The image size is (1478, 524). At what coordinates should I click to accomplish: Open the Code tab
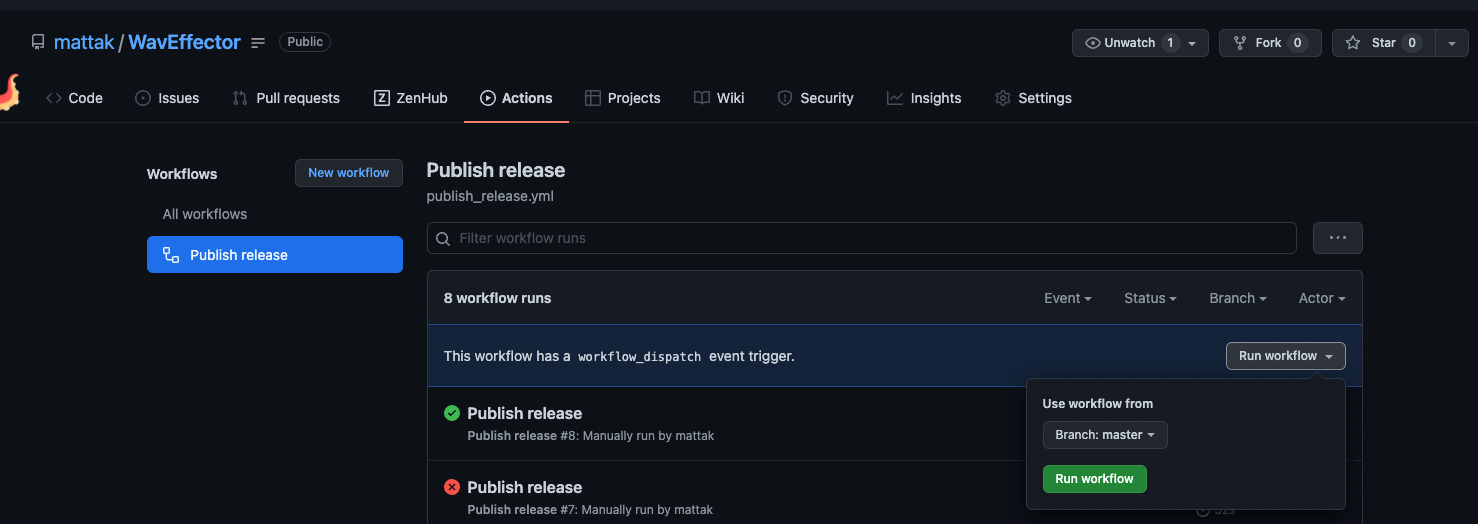75,98
